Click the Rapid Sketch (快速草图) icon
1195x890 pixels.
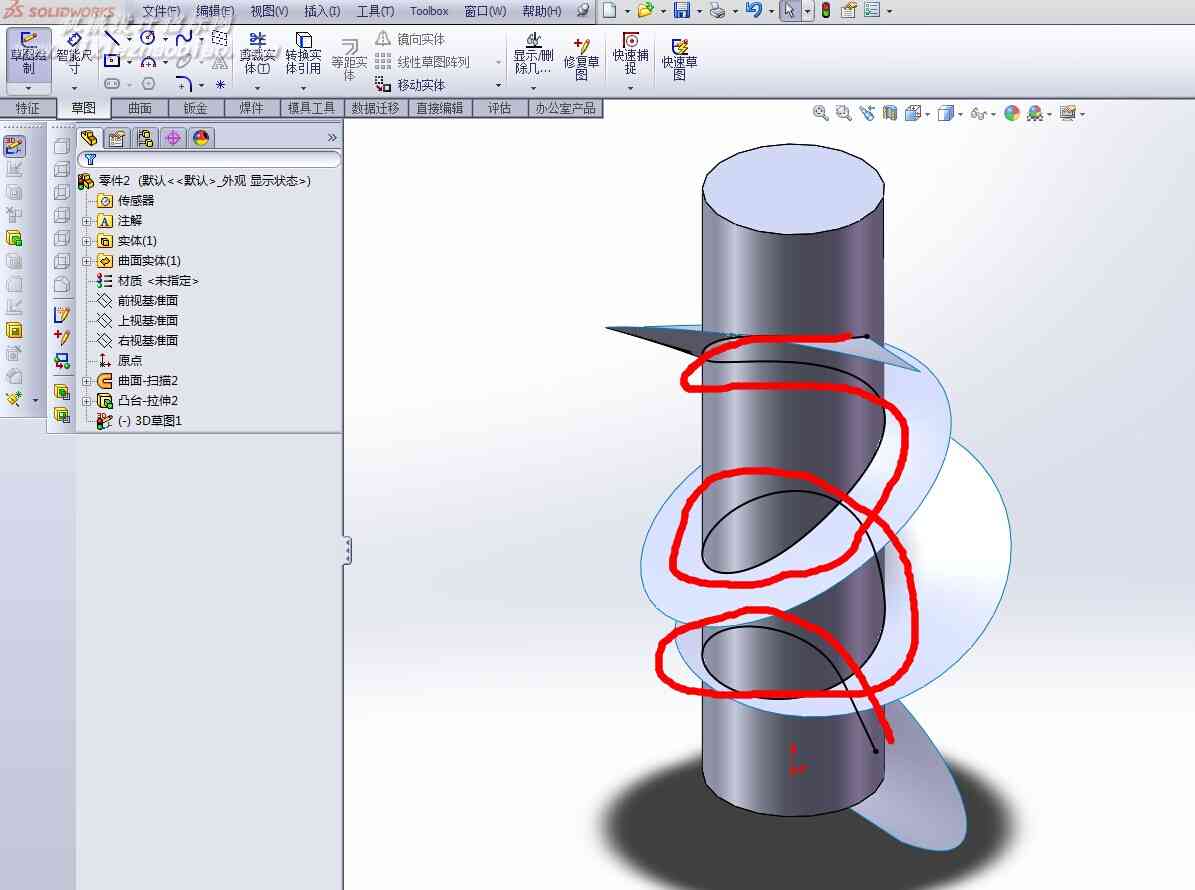tap(679, 58)
